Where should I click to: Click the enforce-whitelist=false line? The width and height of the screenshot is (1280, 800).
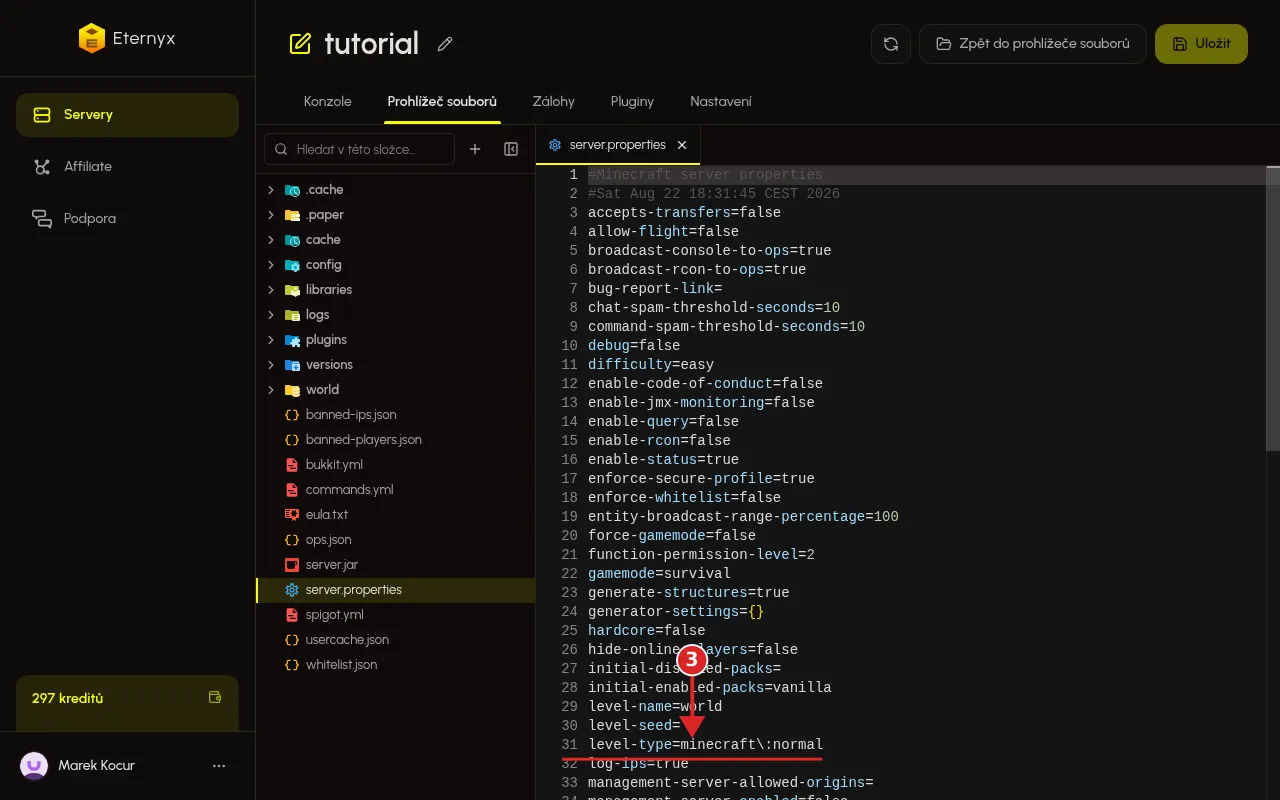(684, 498)
